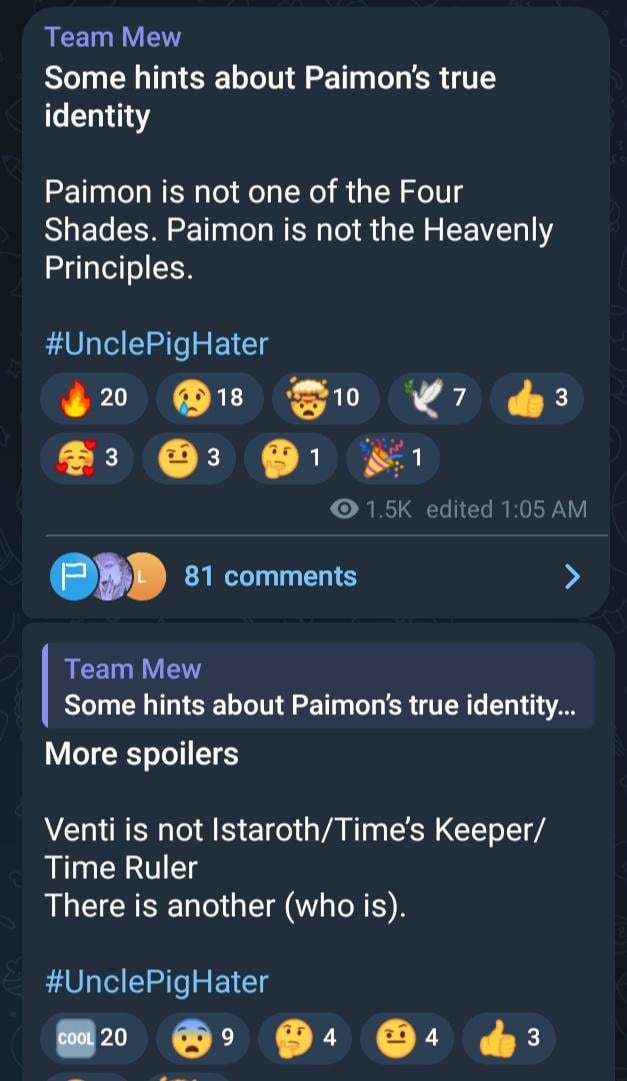This screenshot has width=627, height=1081.
Task: Toggle thumbs up reaction on first post
Action: (539, 397)
